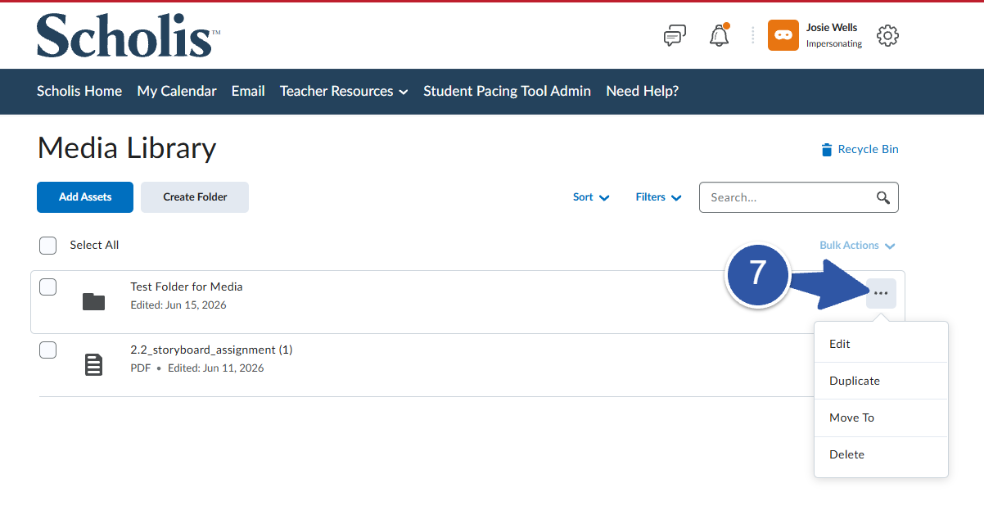The width and height of the screenshot is (984, 513).
Task: Open the Test Folder for Media name
Action: pos(186,287)
